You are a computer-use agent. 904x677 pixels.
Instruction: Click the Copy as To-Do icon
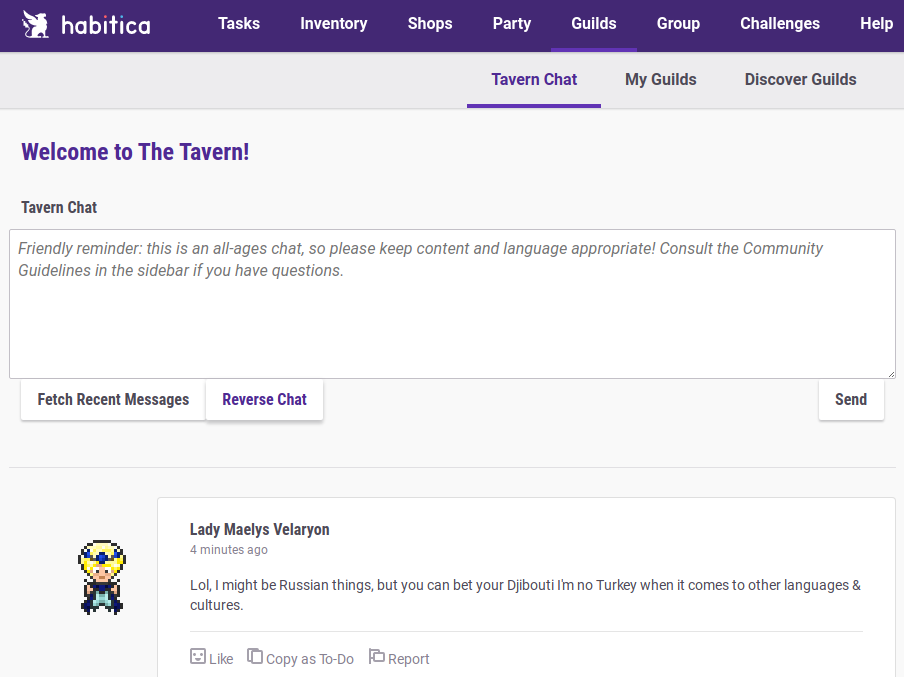coord(255,657)
